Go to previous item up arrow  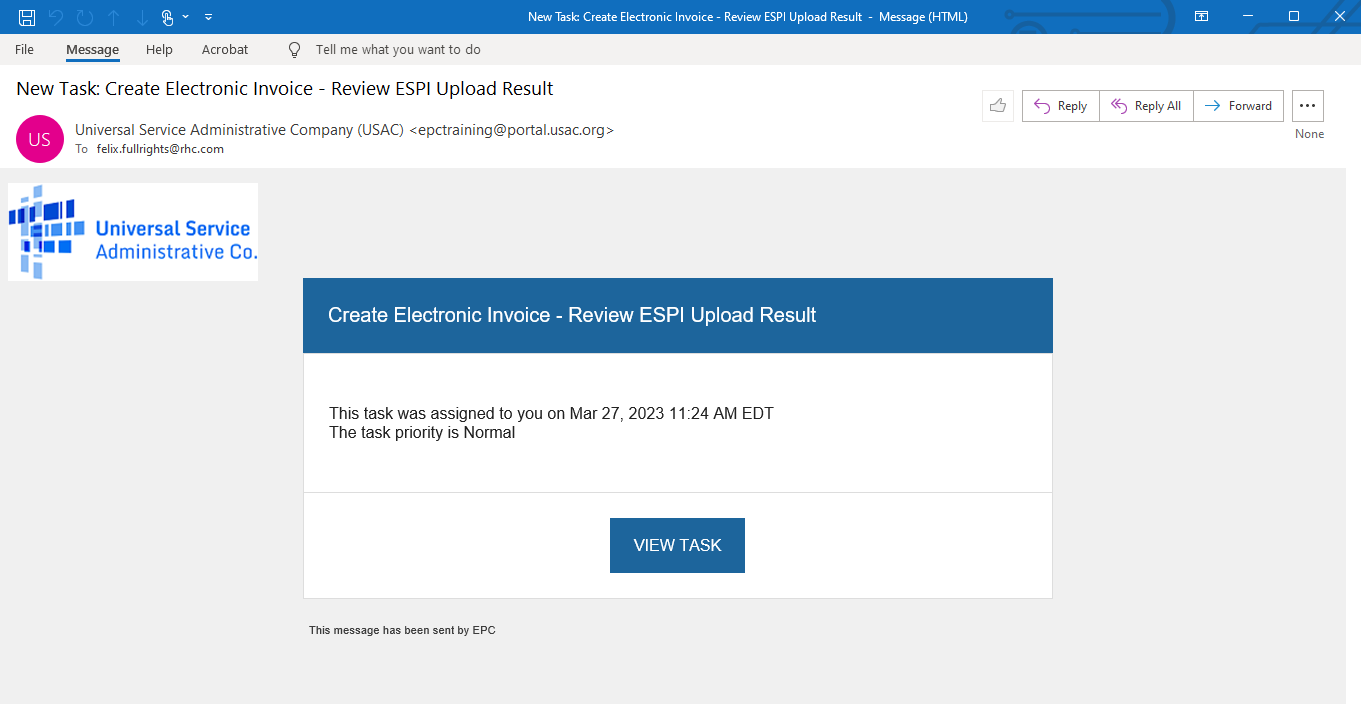tap(113, 17)
